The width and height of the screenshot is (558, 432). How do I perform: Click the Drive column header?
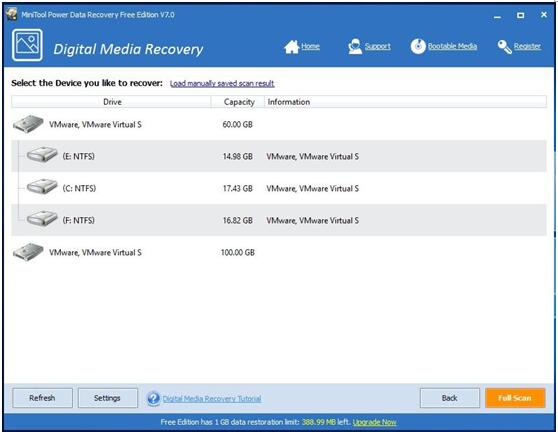point(111,102)
